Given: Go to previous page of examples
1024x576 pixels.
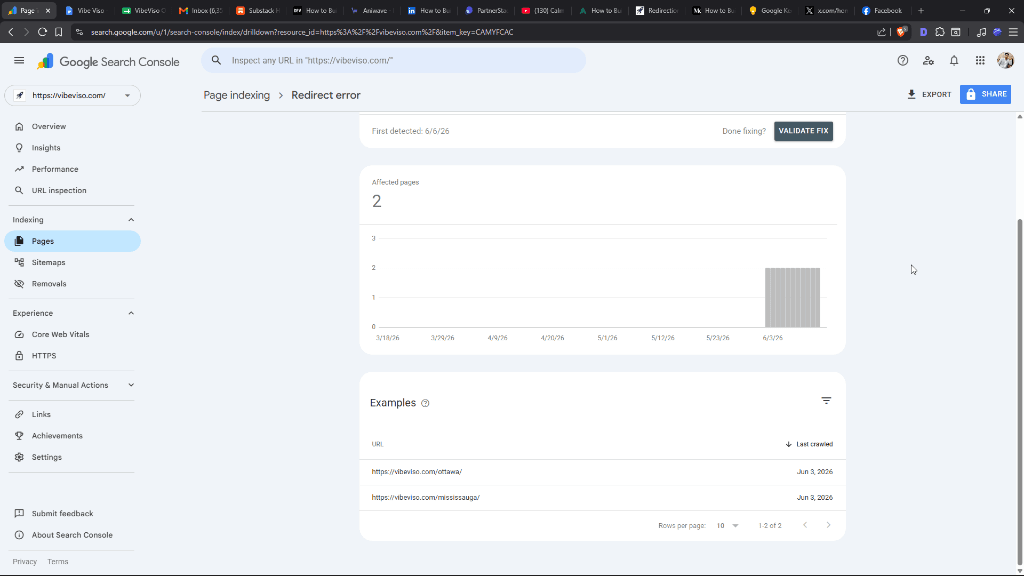Looking at the screenshot, I should 805,525.
